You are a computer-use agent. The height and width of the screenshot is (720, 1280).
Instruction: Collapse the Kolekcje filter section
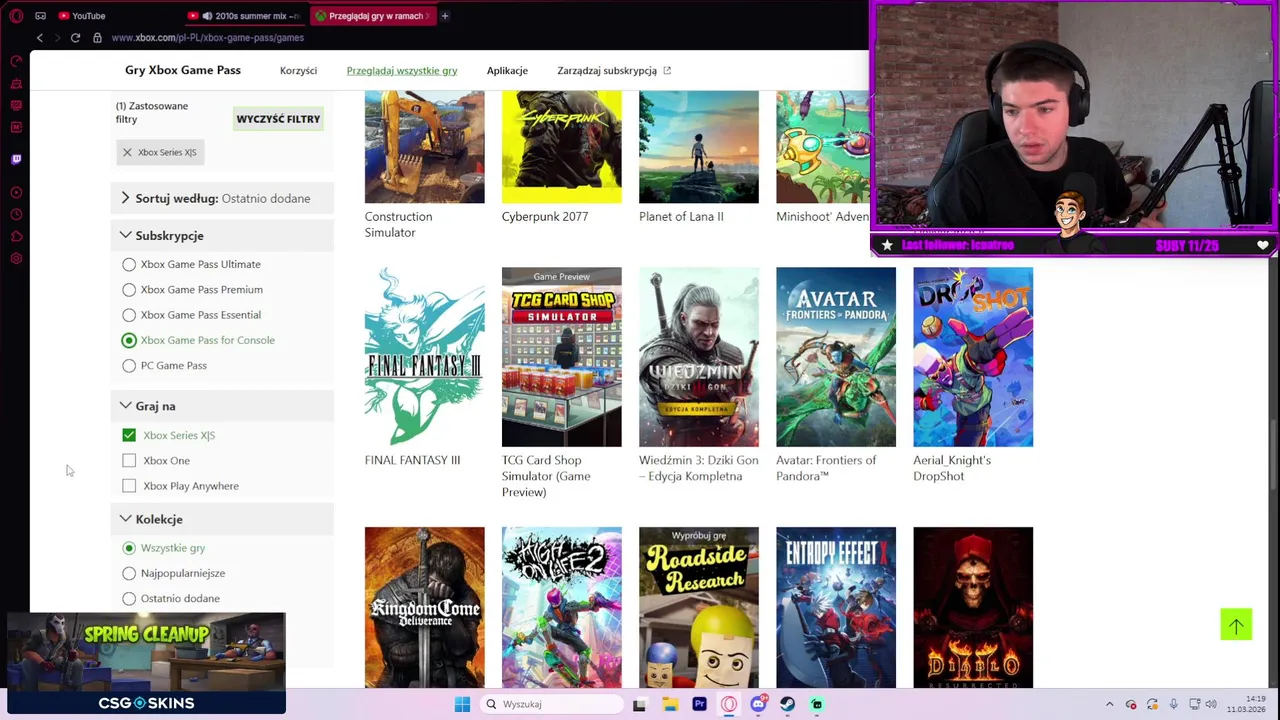tap(222, 519)
